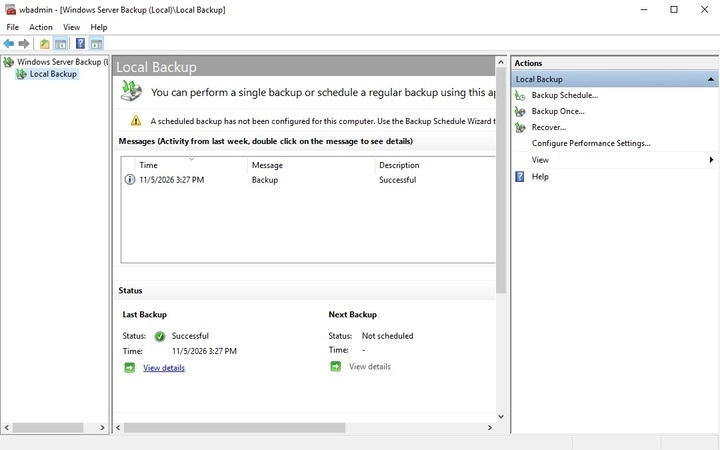Open the File menu
720x450 pixels.
(12, 27)
